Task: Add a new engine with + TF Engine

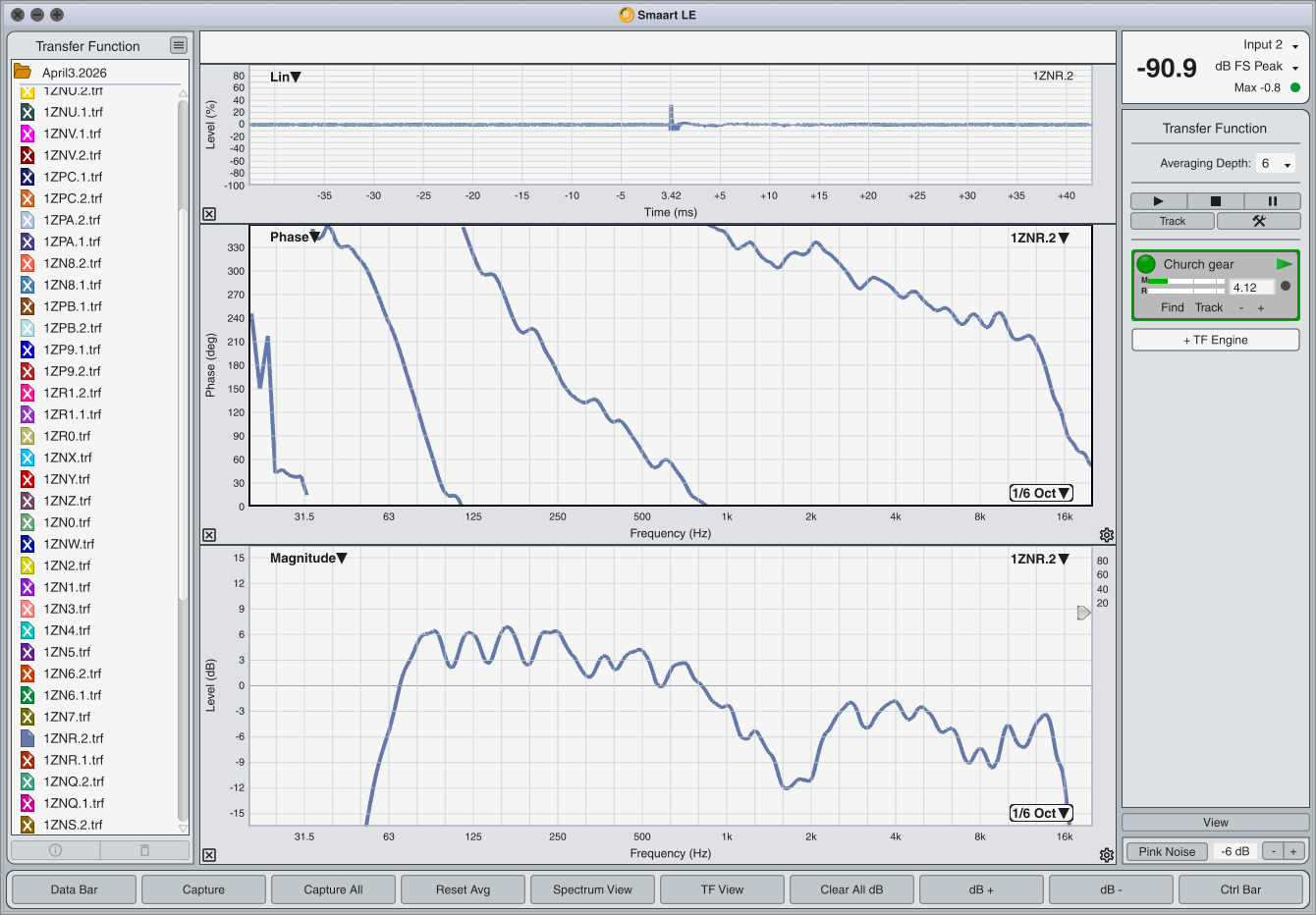Action: point(1215,340)
